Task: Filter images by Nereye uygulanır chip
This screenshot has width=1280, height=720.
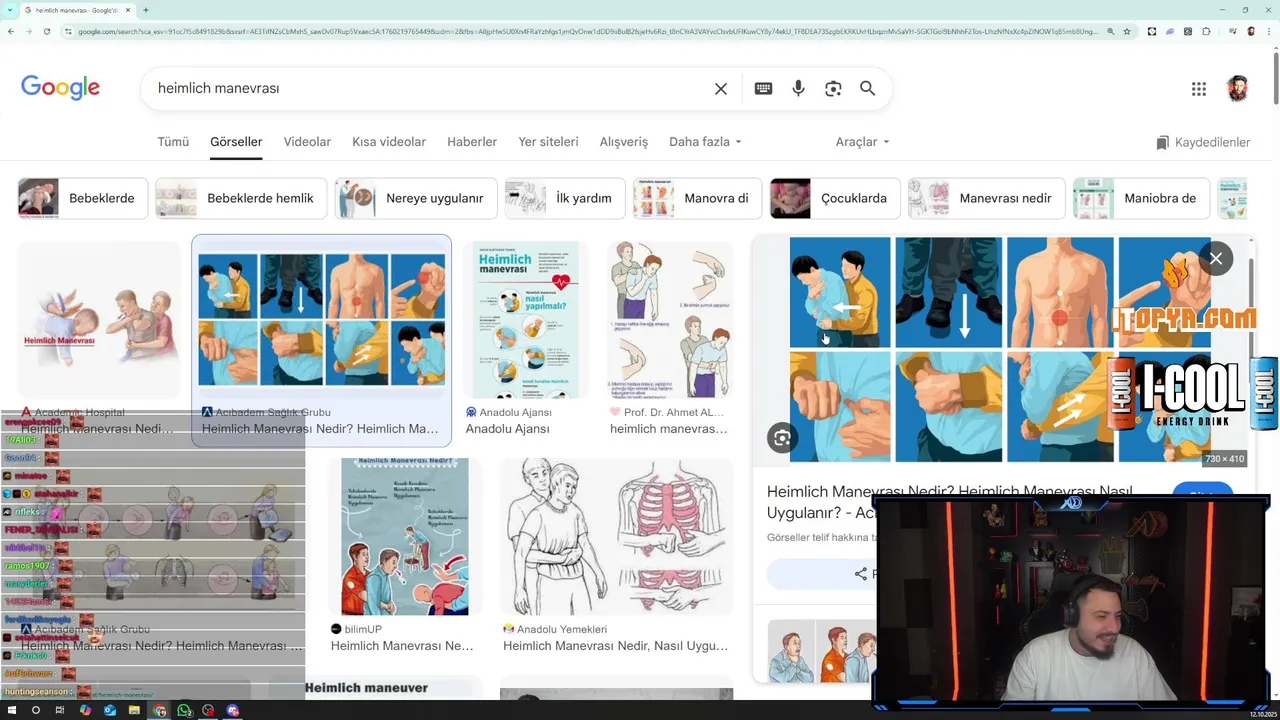Action: pyautogui.click(x=416, y=198)
